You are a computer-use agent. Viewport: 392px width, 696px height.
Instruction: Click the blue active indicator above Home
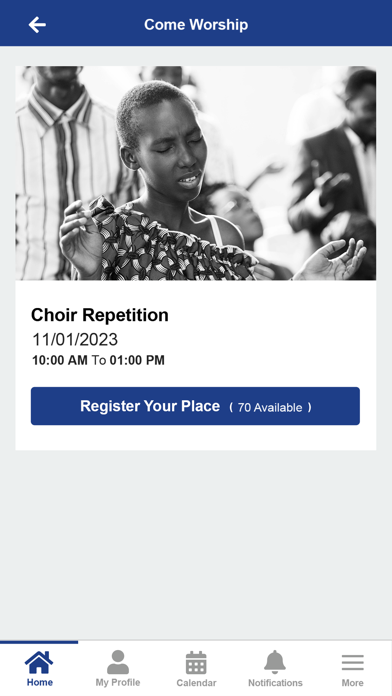(x=39, y=642)
